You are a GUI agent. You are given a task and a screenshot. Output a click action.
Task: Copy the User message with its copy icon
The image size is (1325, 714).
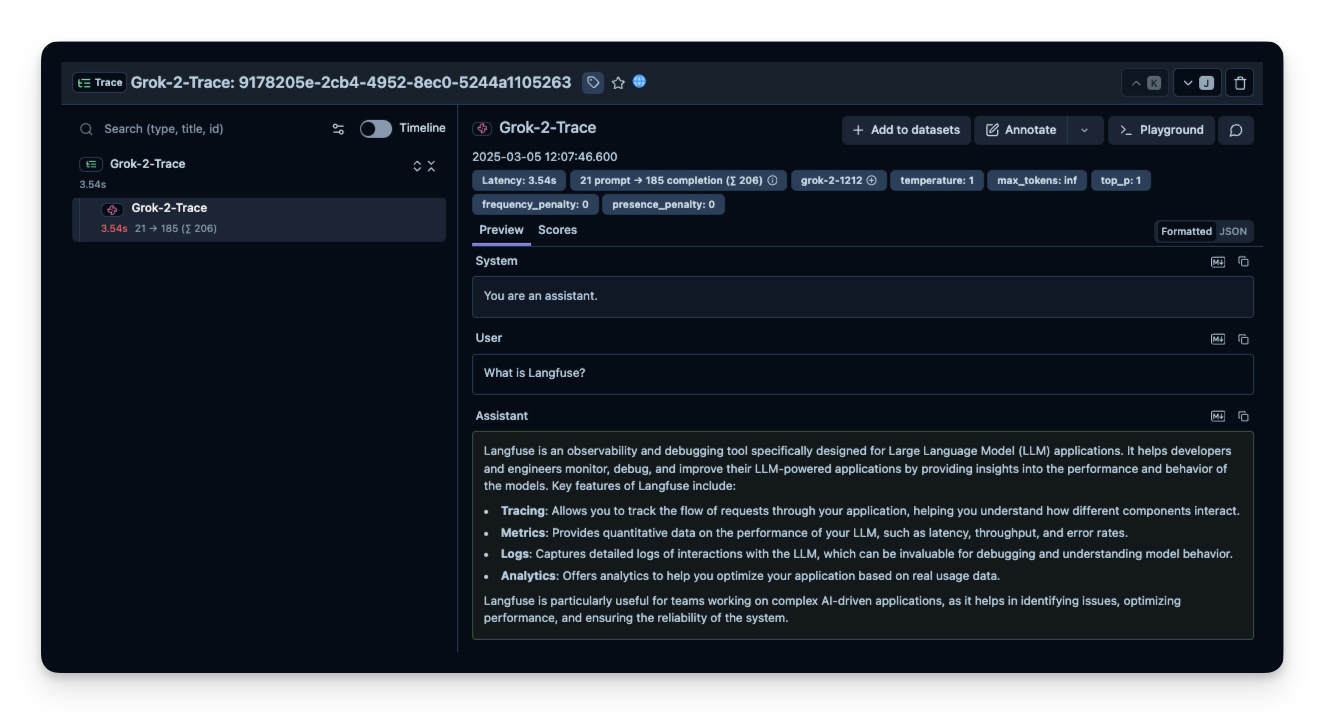tap(1243, 339)
